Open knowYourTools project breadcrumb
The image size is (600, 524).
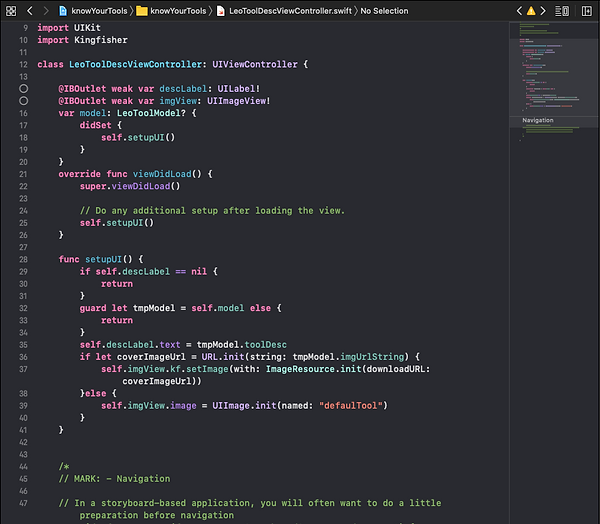[x=99, y=11]
